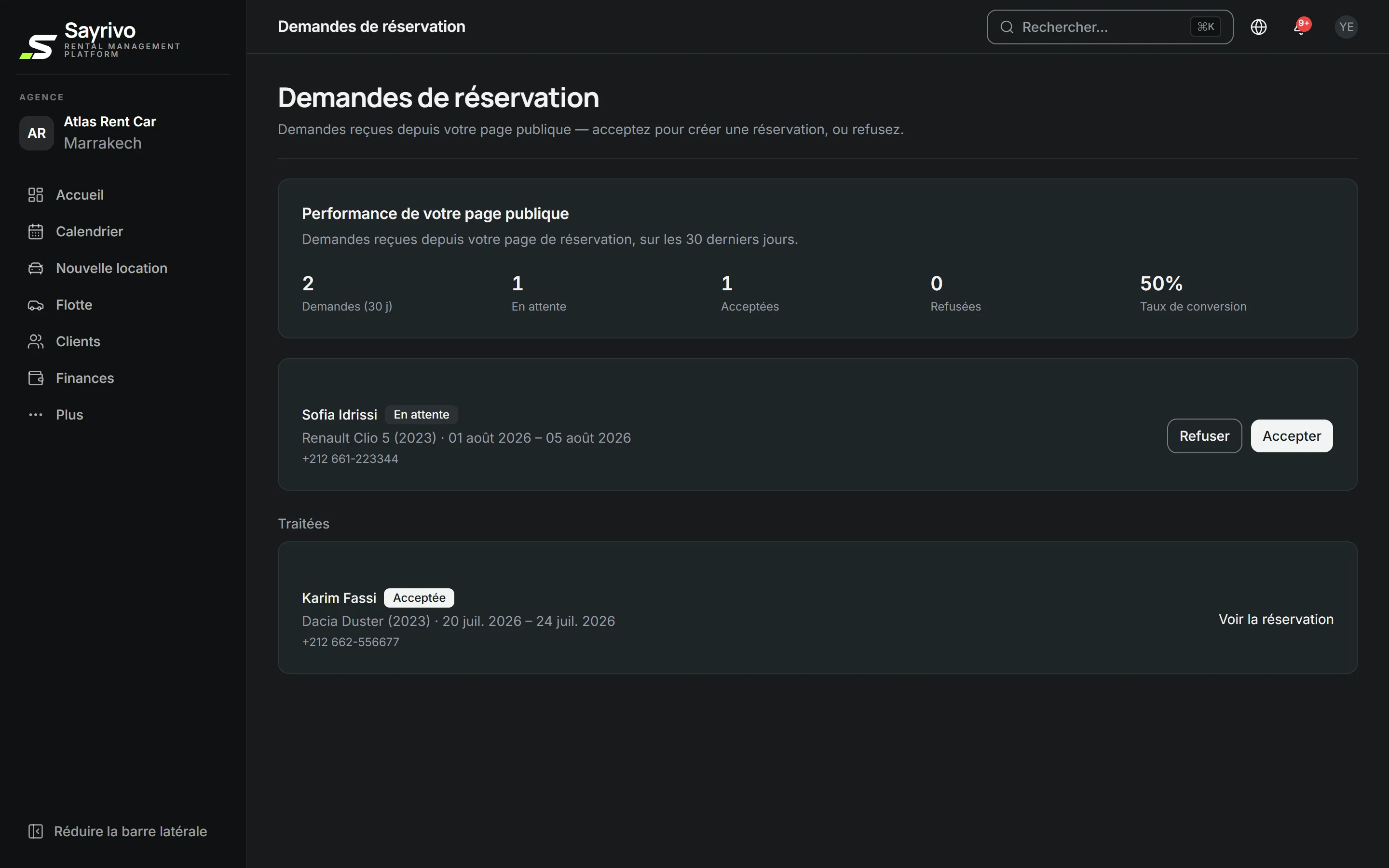This screenshot has width=1389, height=868.
Task: Click phone number +212 662-556677
Action: tap(350, 642)
